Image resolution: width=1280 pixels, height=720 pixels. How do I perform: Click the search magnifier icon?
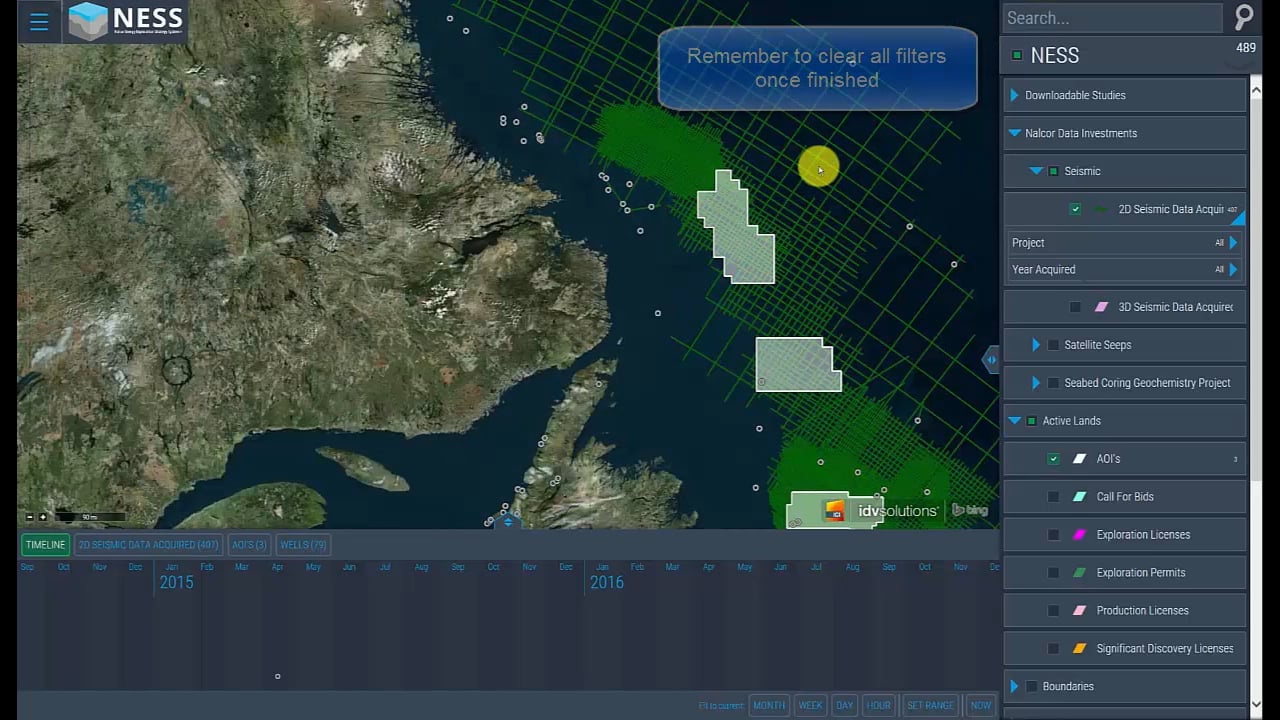(1244, 18)
